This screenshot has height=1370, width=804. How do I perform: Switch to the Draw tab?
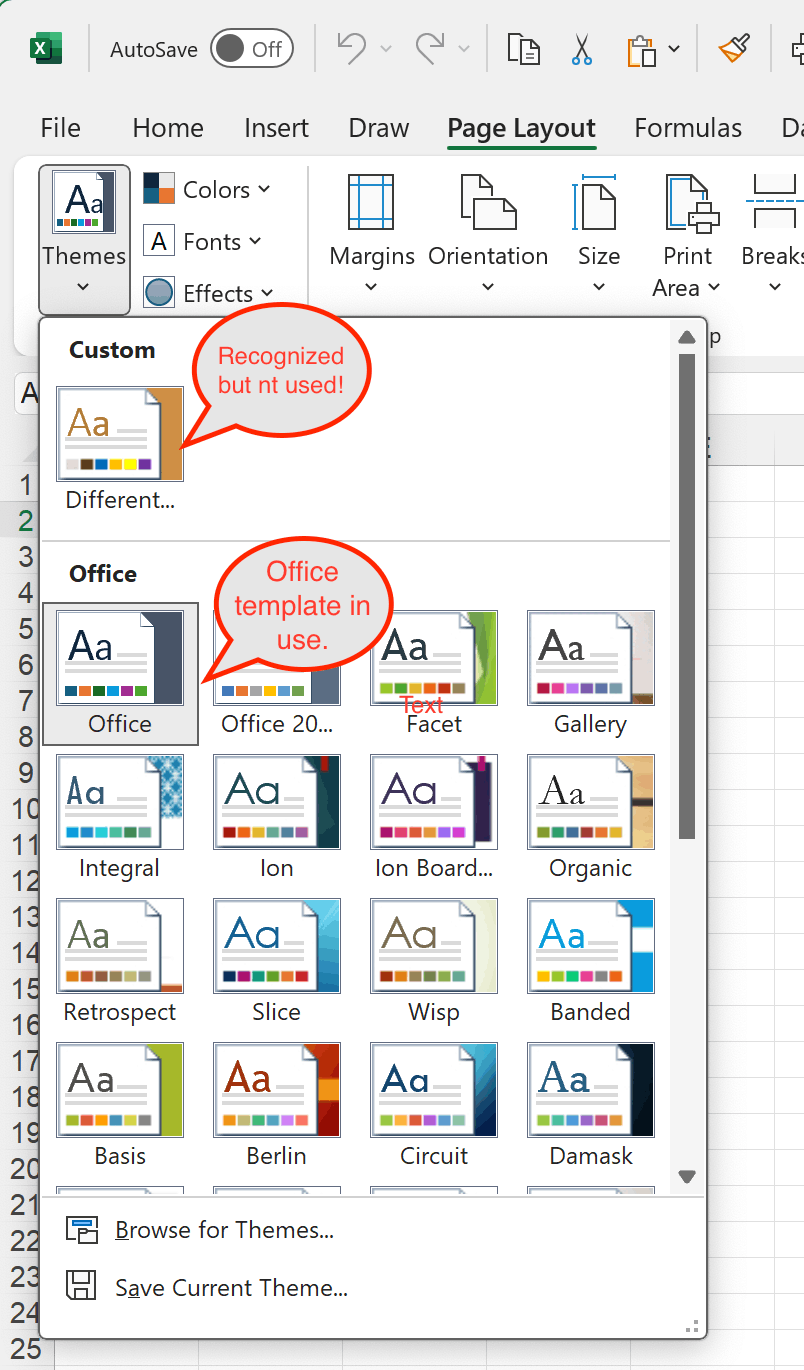coord(379,128)
